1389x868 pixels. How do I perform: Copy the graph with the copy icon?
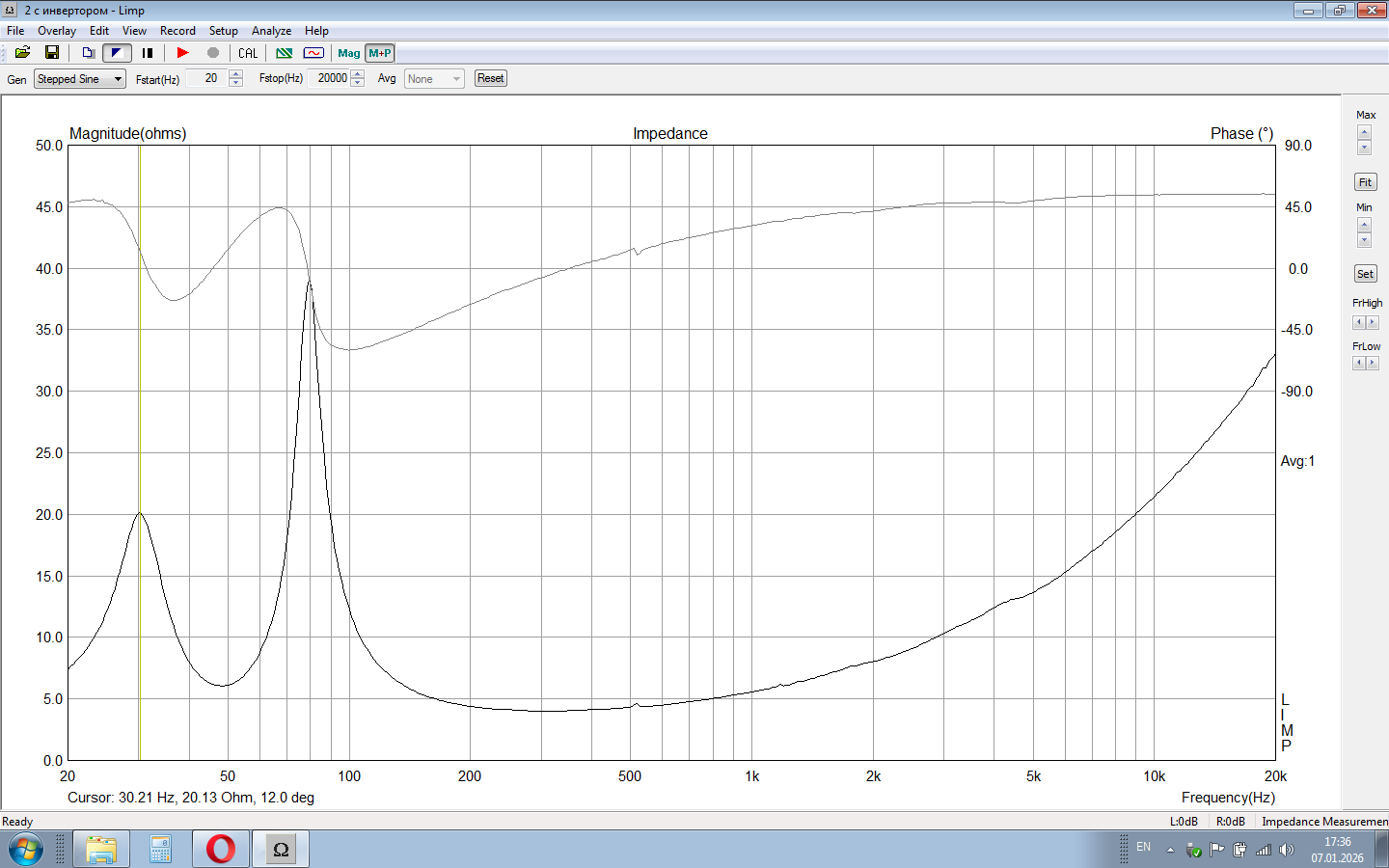pos(88,53)
